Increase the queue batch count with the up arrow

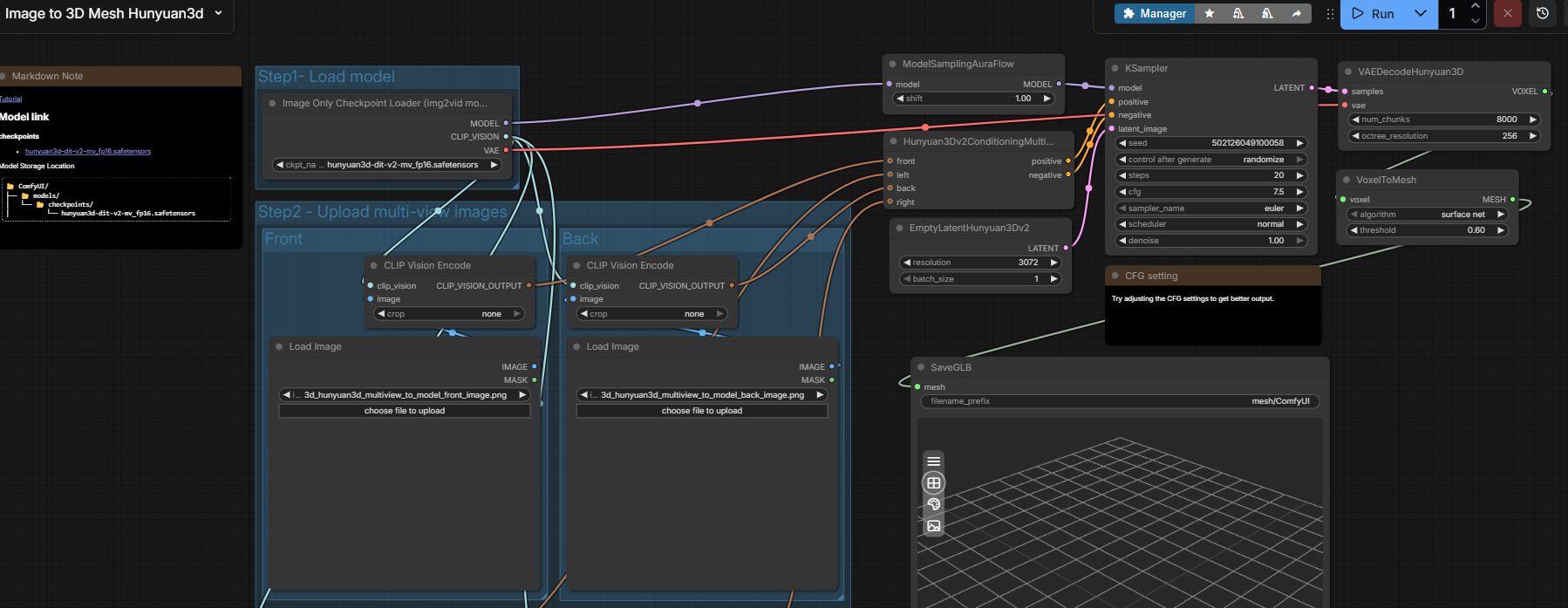pos(1476,6)
